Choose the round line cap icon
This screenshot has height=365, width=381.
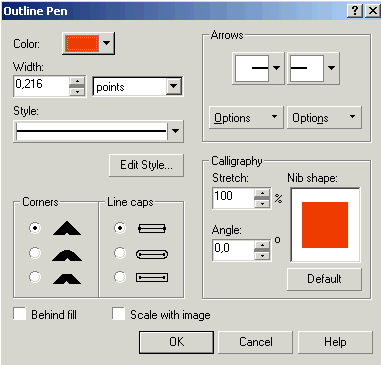152,254
